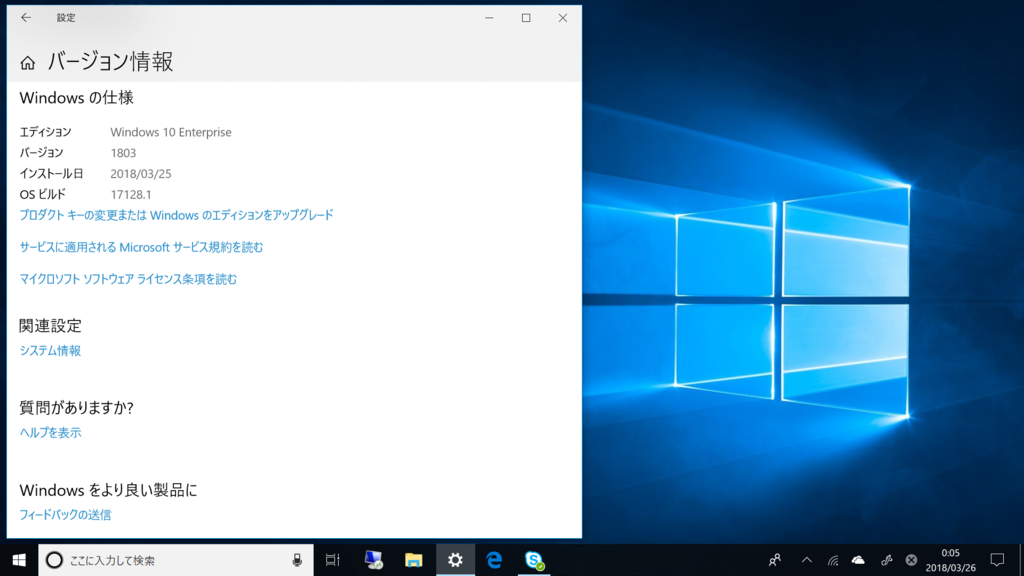Image resolution: width=1024 pixels, height=576 pixels.
Task: Open the People icon in the system tray
Action: (775, 560)
